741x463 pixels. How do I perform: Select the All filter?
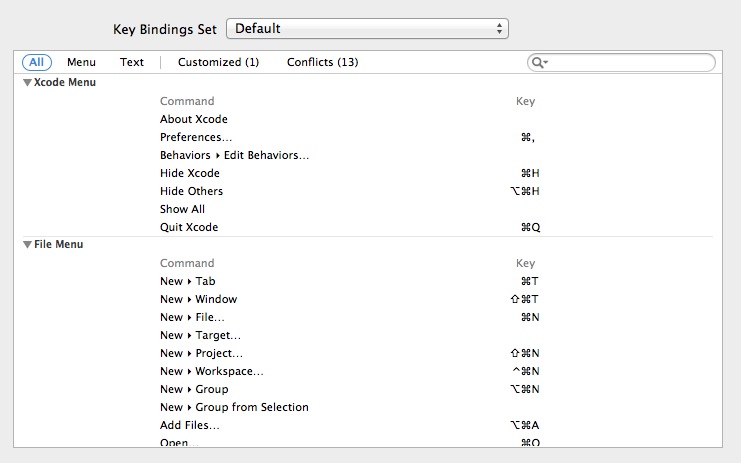[x=36, y=62]
